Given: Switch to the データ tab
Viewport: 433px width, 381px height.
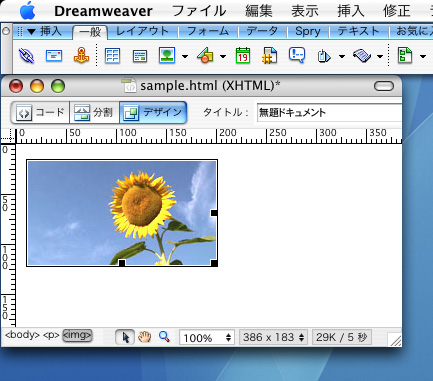Looking at the screenshot, I should coord(262,32).
